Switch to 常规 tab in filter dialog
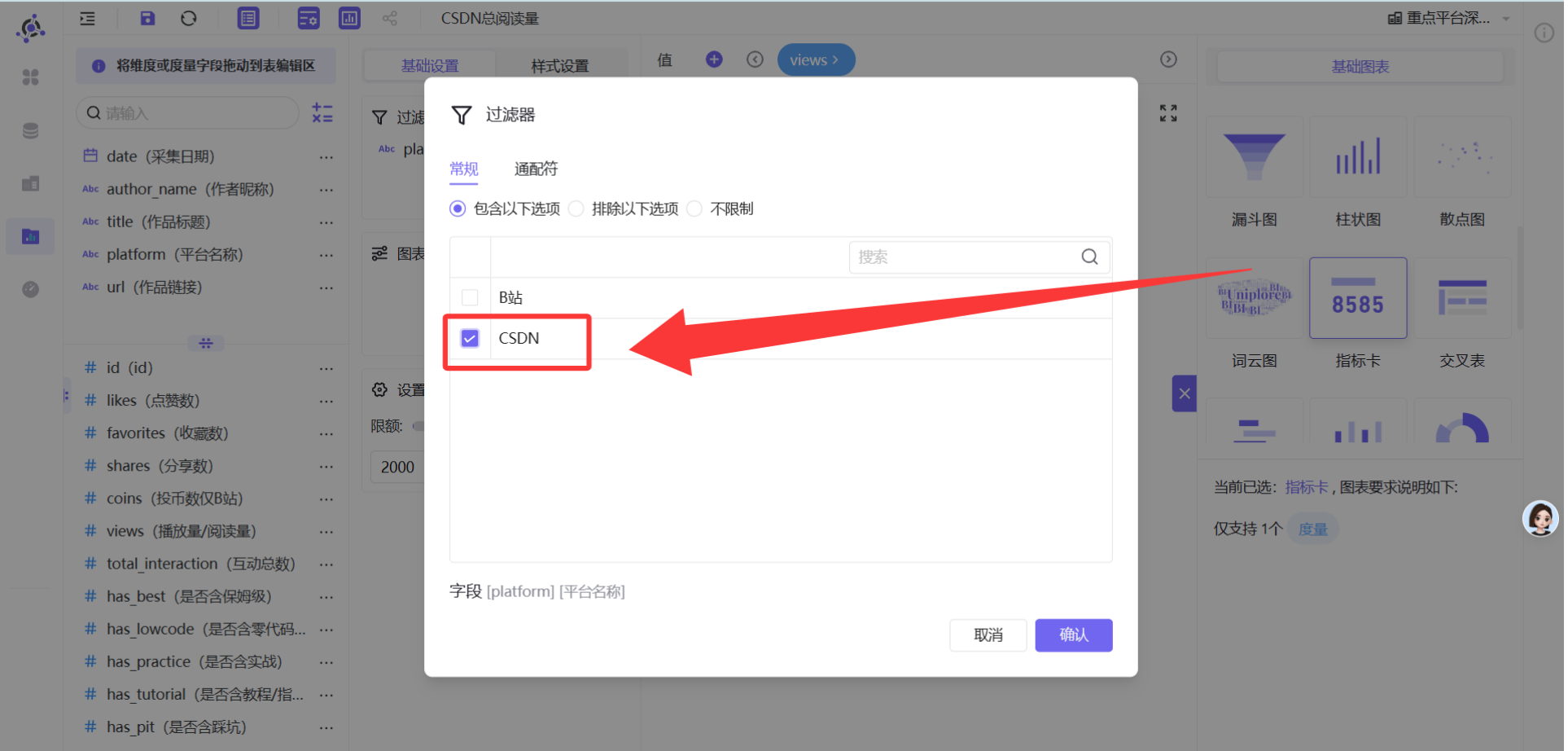The width and height of the screenshot is (1568, 751). point(464,169)
